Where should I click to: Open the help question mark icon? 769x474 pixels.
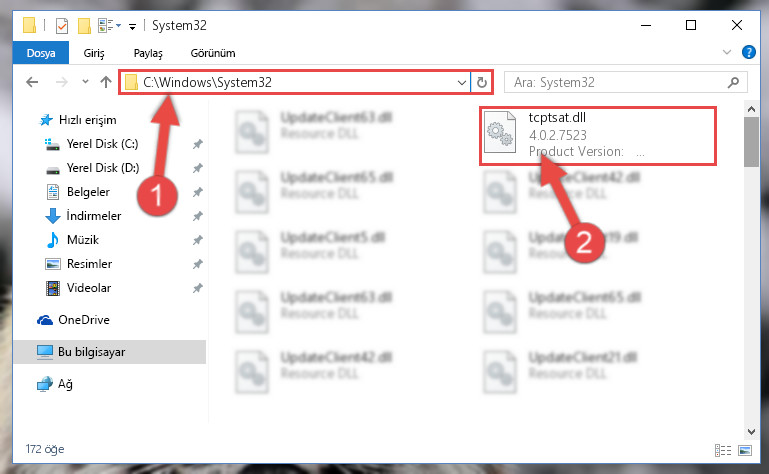click(748, 52)
